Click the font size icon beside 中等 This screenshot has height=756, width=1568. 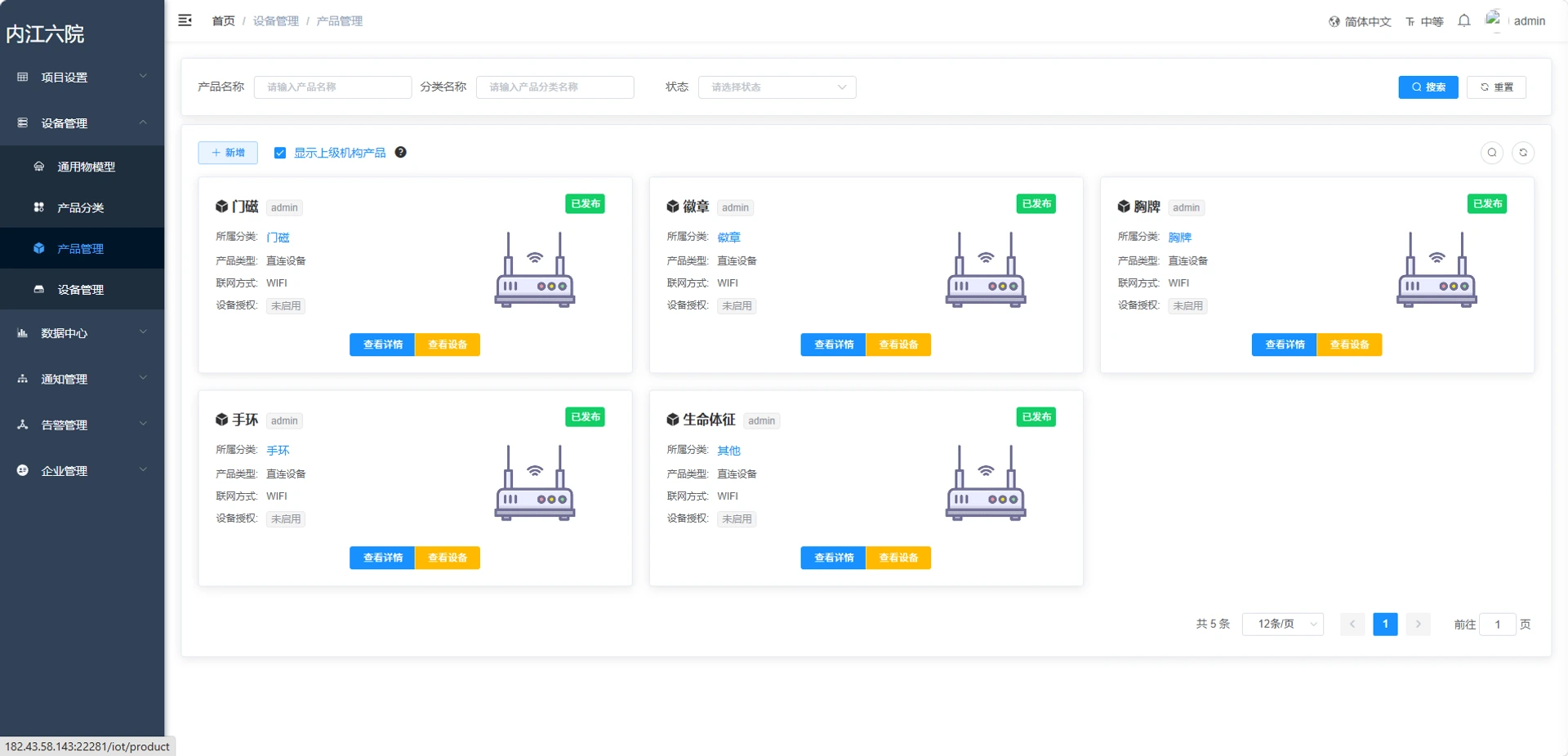(x=1410, y=22)
